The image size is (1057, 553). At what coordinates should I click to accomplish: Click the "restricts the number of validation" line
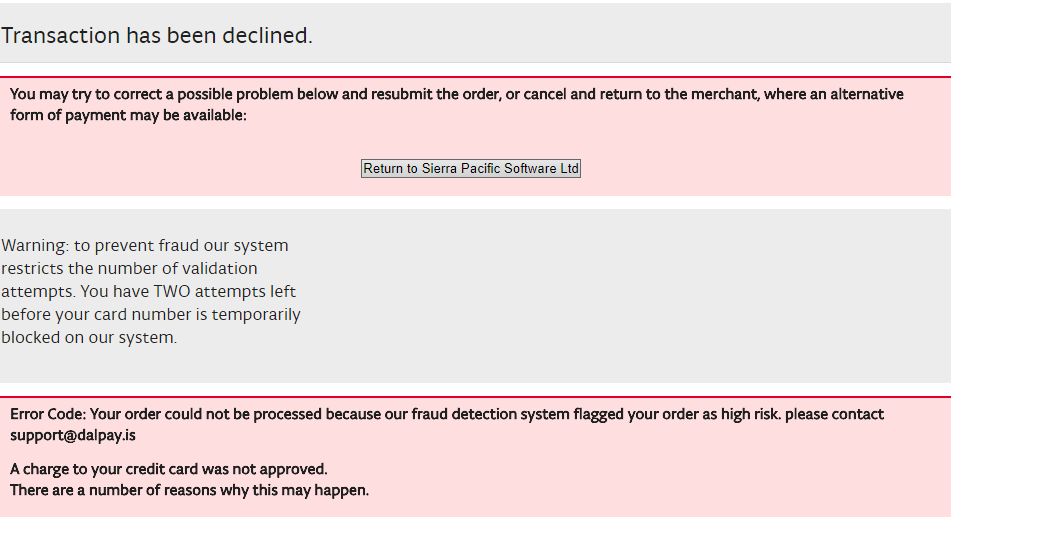129,269
